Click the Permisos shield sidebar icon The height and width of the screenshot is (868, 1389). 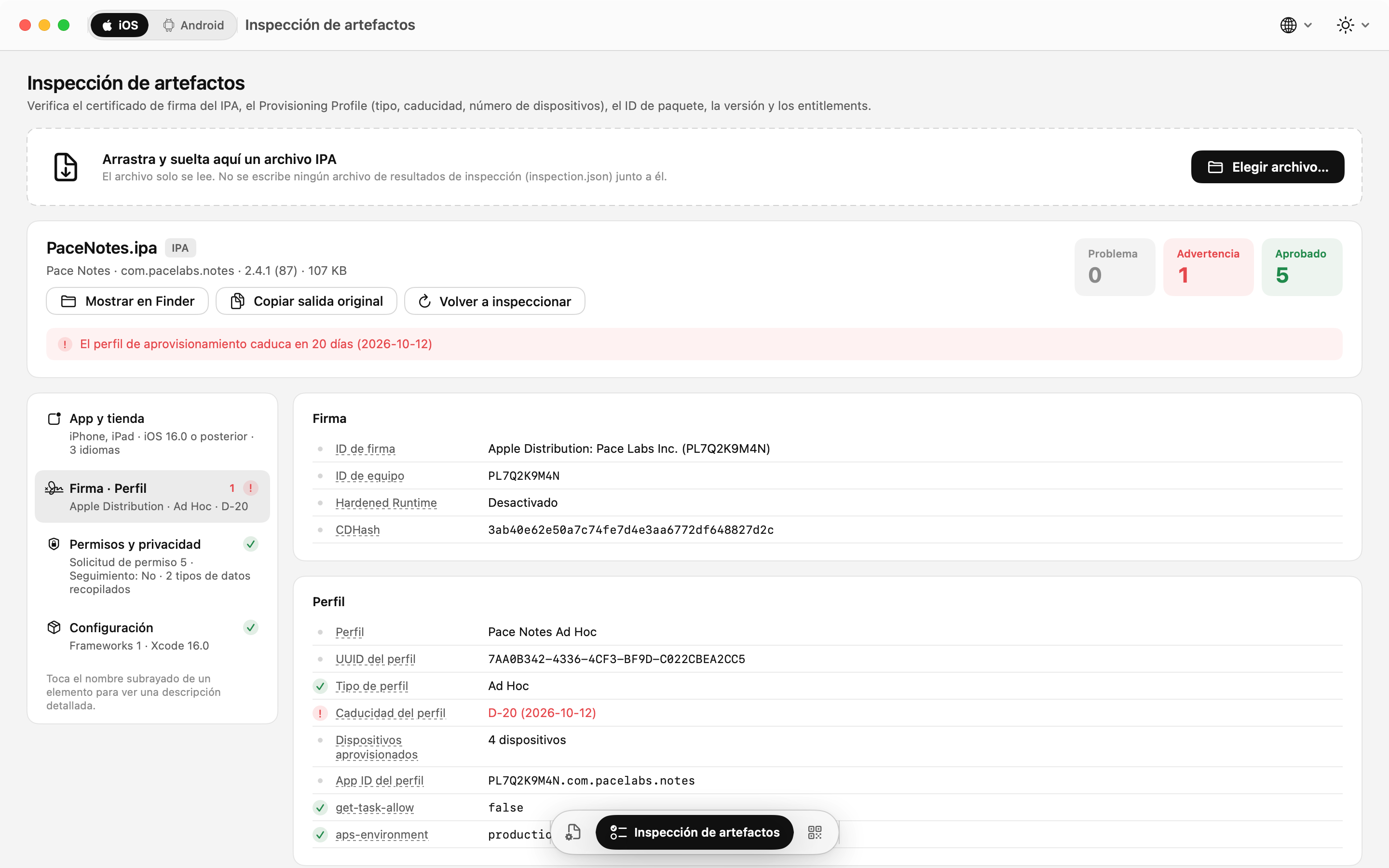[x=54, y=544]
